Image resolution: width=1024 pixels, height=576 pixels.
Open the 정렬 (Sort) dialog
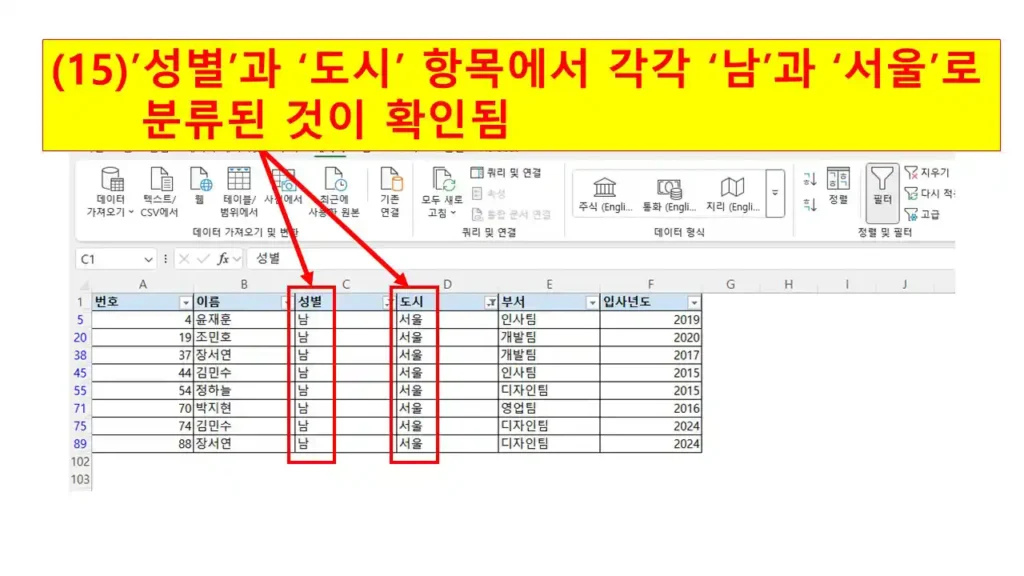(x=838, y=186)
